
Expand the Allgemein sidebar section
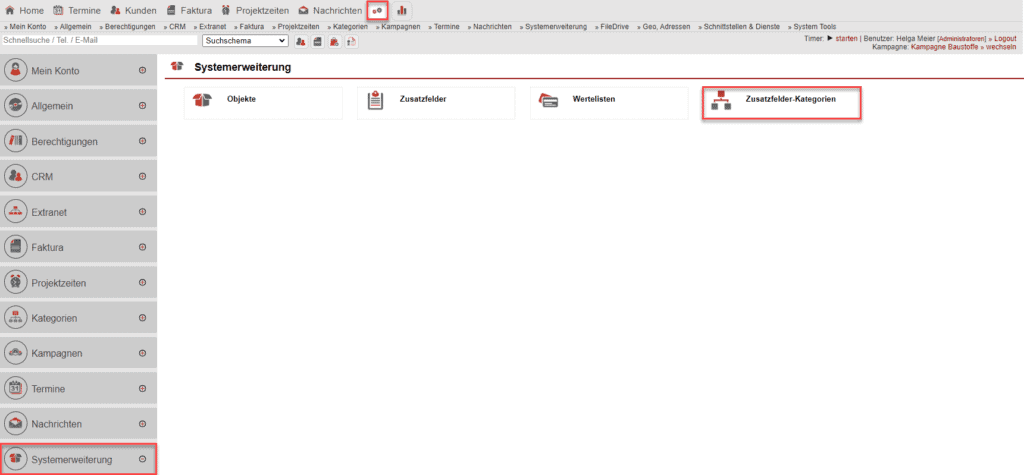click(142, 106)
